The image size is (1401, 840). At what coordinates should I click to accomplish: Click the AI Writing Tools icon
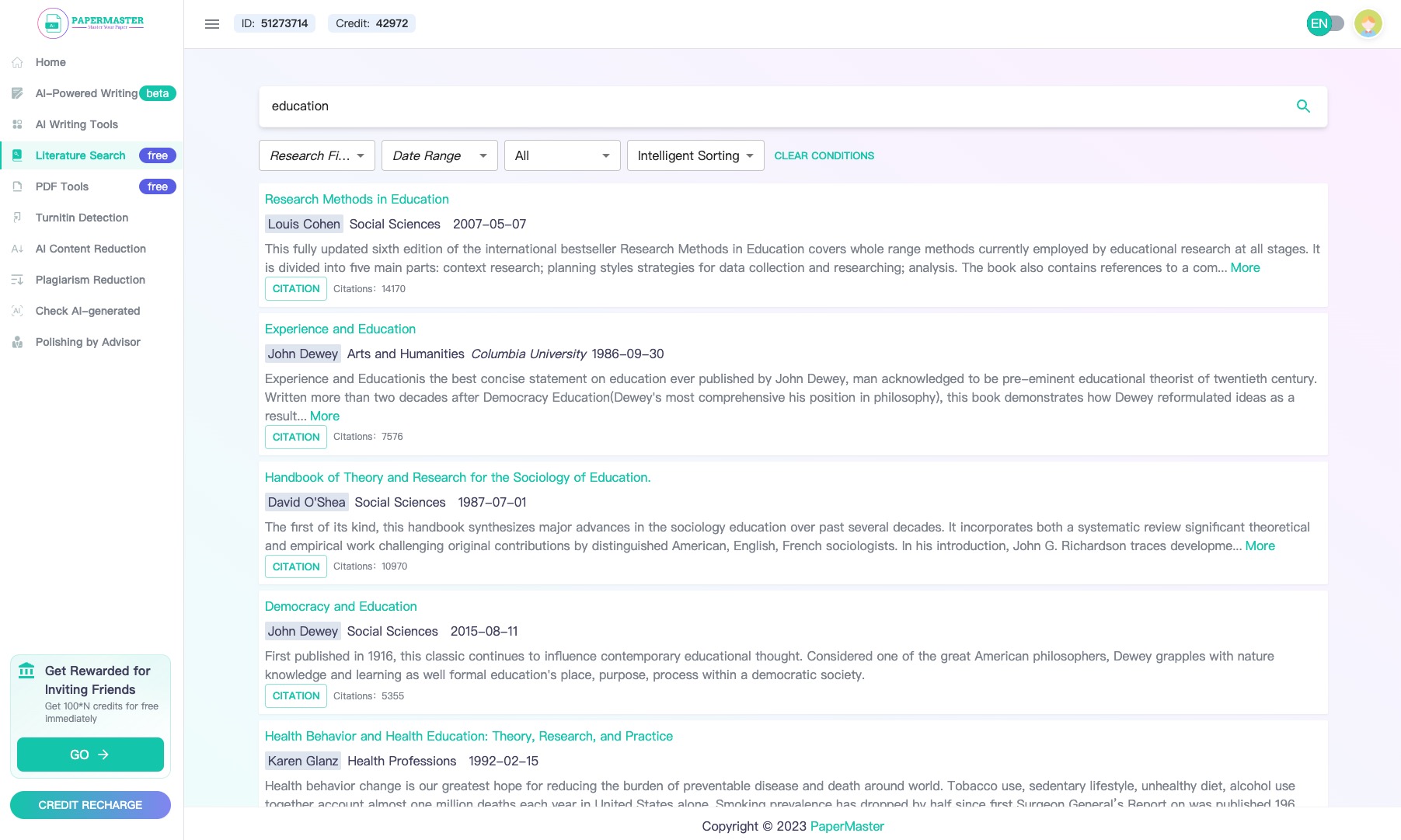pos(17,124)
